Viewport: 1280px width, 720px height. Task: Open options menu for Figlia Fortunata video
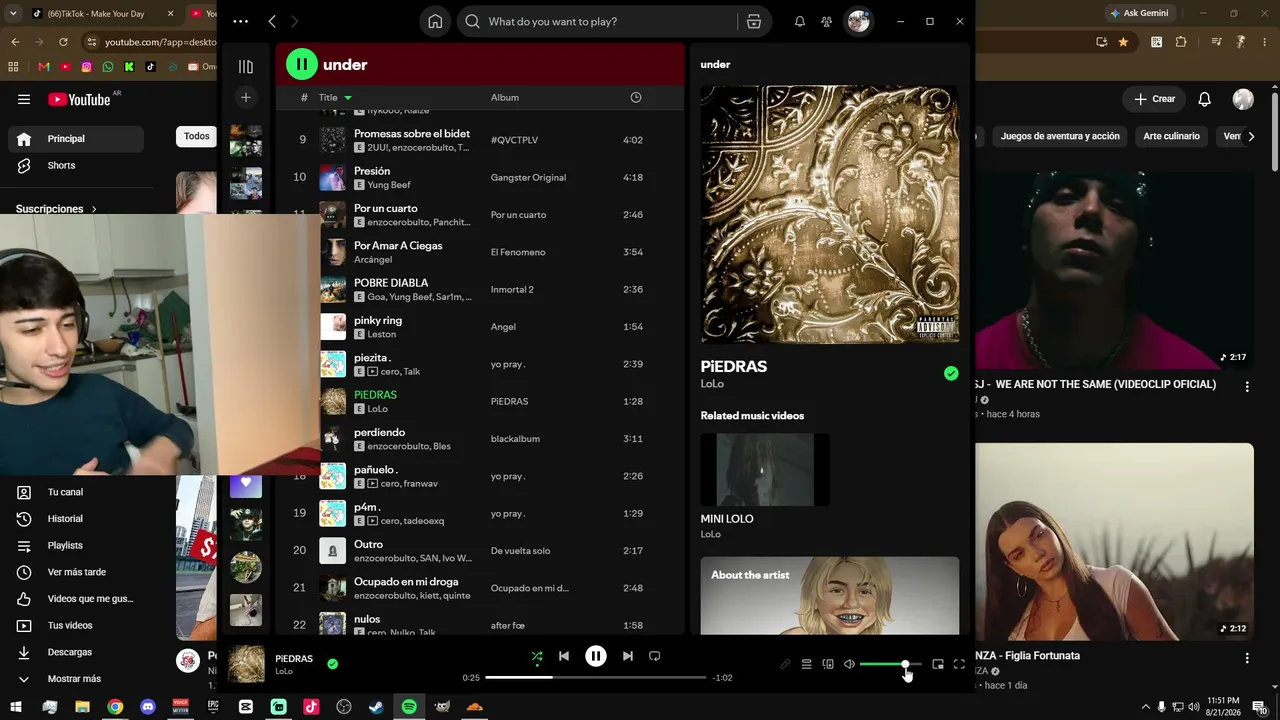point(1247,658)
